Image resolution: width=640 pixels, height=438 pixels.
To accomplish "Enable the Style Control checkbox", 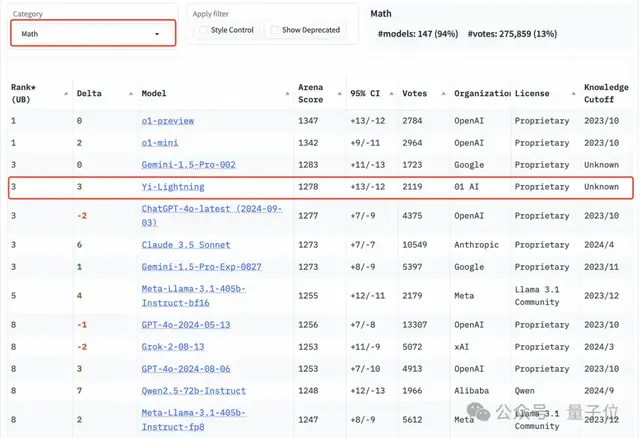I will (x=202, y=30).
